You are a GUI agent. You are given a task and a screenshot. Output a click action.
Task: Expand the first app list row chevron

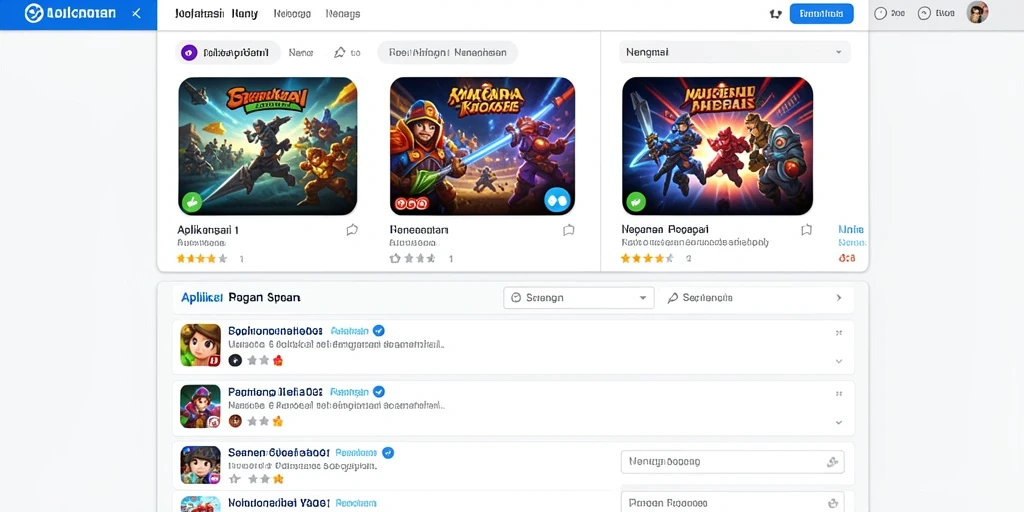point(839,361)
